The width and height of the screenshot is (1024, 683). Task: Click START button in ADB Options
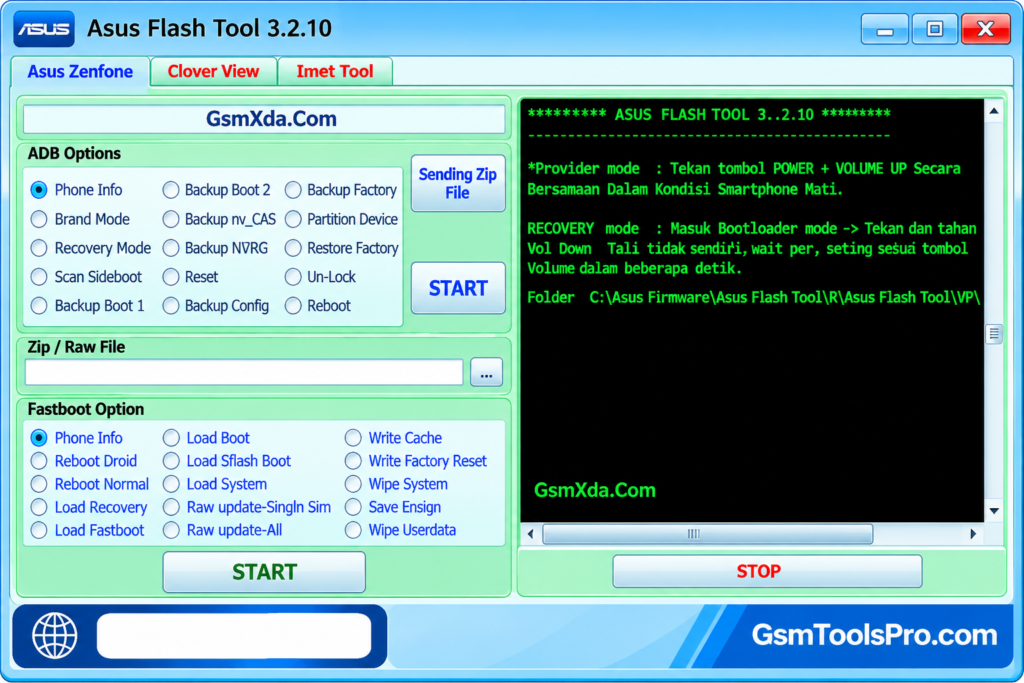coord(458,288)
